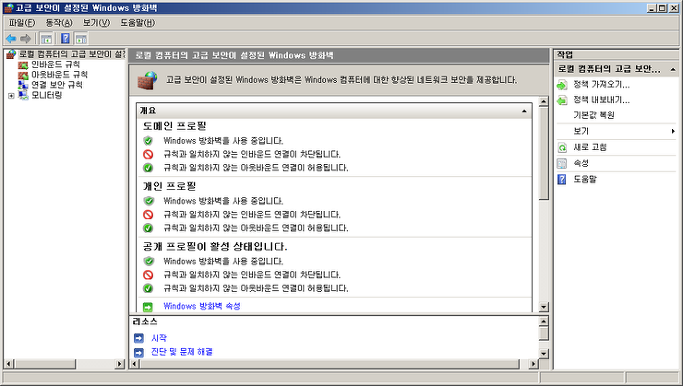
Task: Select the 인바운드 규칙 tree node
Action: pos(55,64)
